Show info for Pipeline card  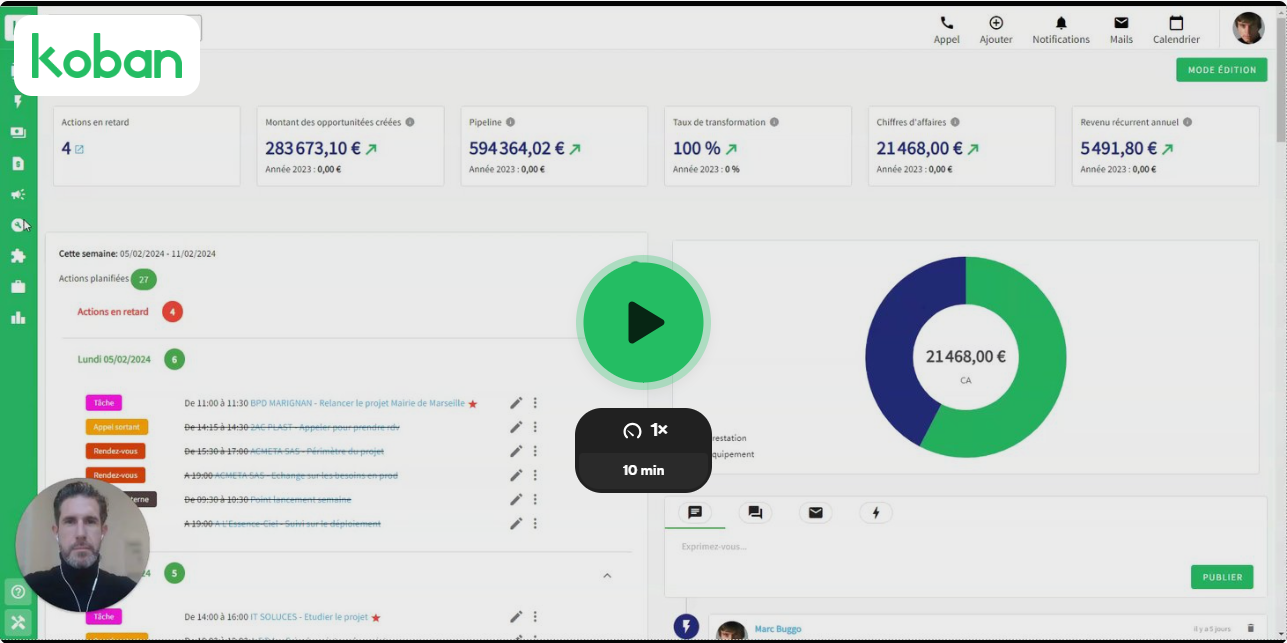(510, 122)
